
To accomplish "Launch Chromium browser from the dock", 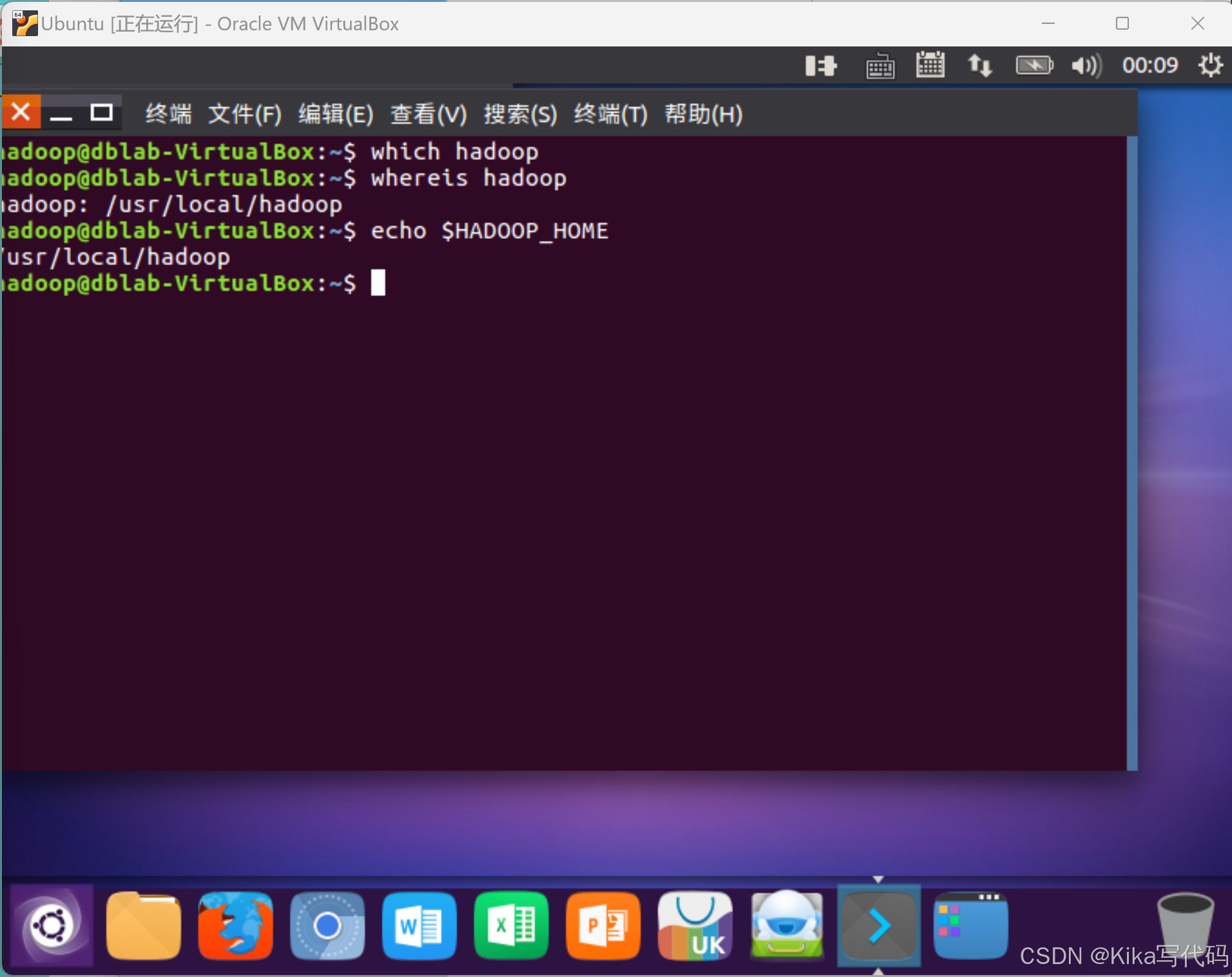I will pos(328,926).
